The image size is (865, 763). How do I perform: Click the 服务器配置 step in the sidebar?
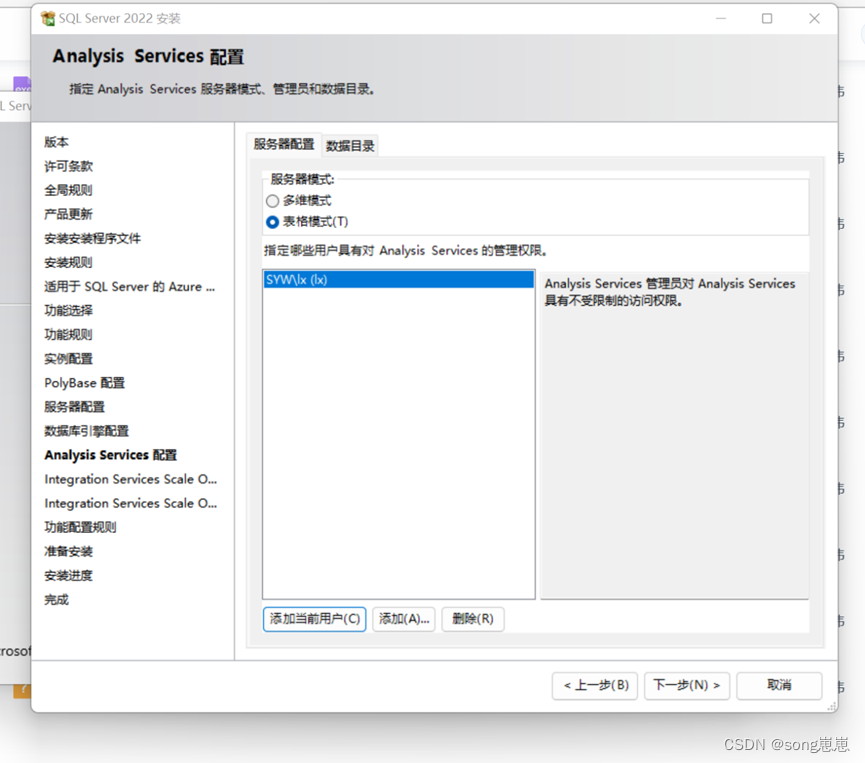tap(74, 407)
